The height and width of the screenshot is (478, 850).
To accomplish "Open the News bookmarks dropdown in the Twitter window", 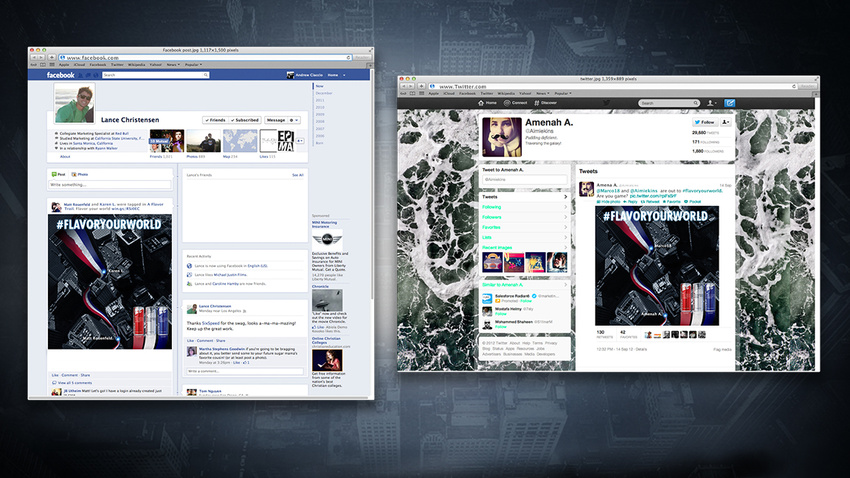I will coord(543,93).
